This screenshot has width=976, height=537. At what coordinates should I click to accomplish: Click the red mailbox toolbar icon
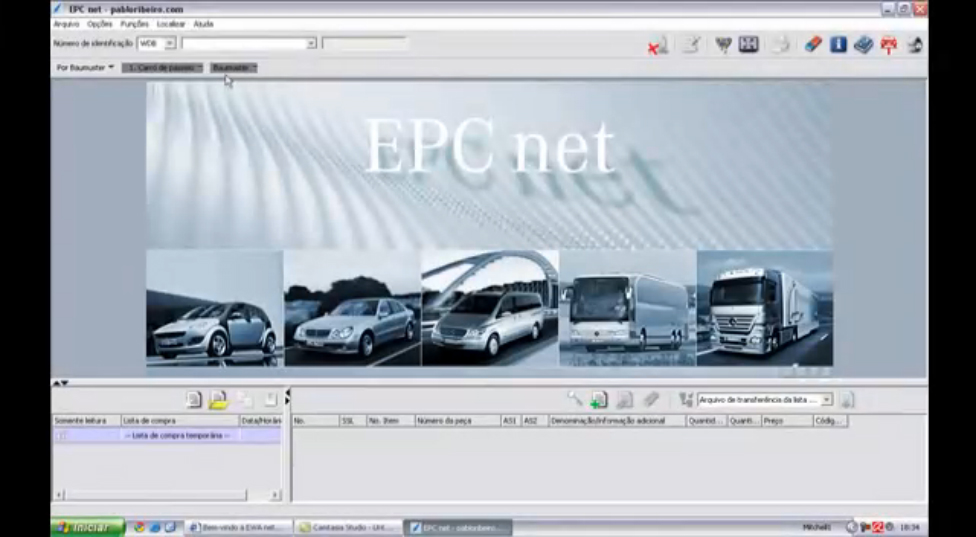pyautogui.click(x=889, y=45)
